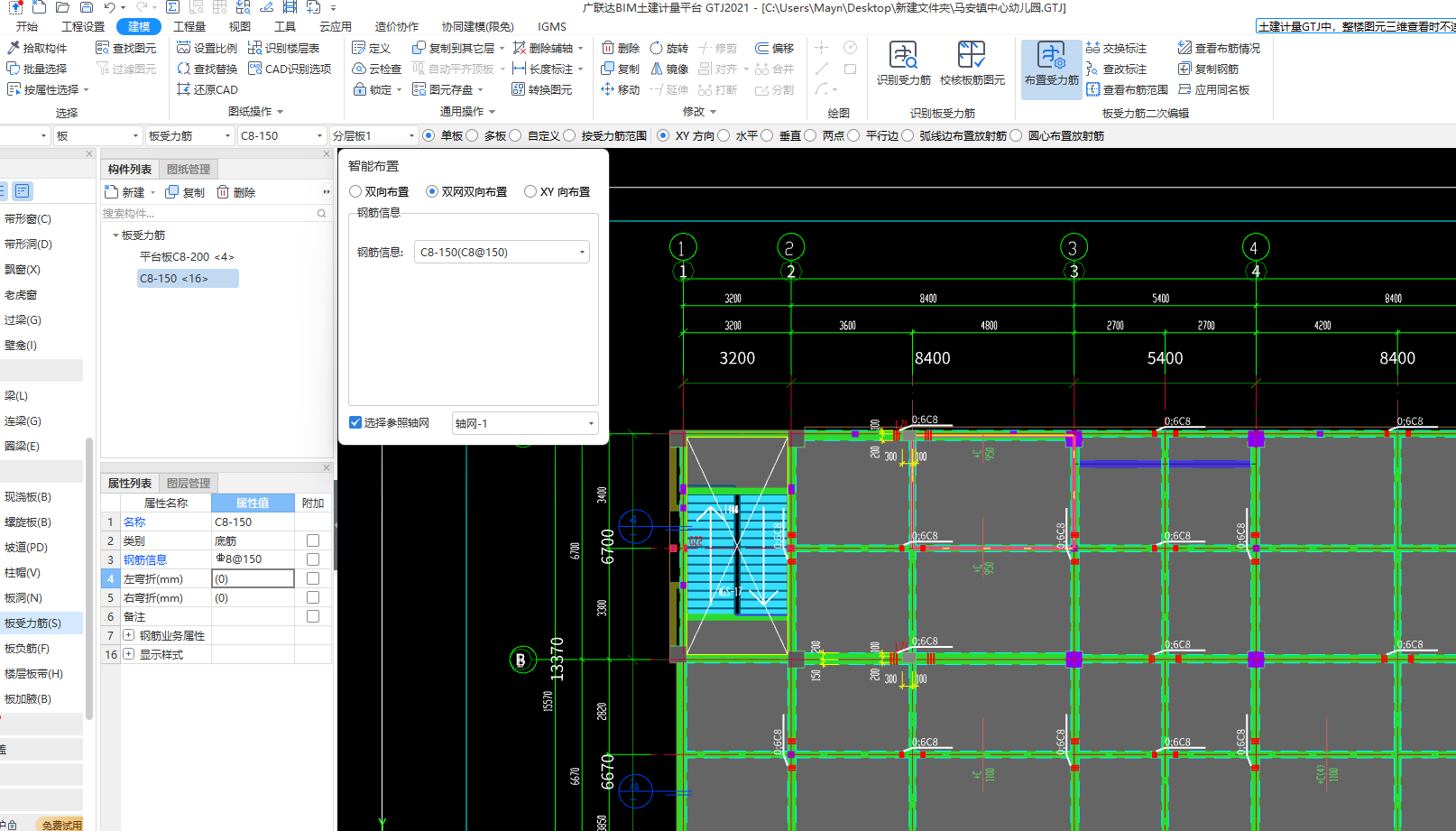Select the 自定义 radio option
The width and height of the screenshot is (1456, 831).
coord(535,135)
